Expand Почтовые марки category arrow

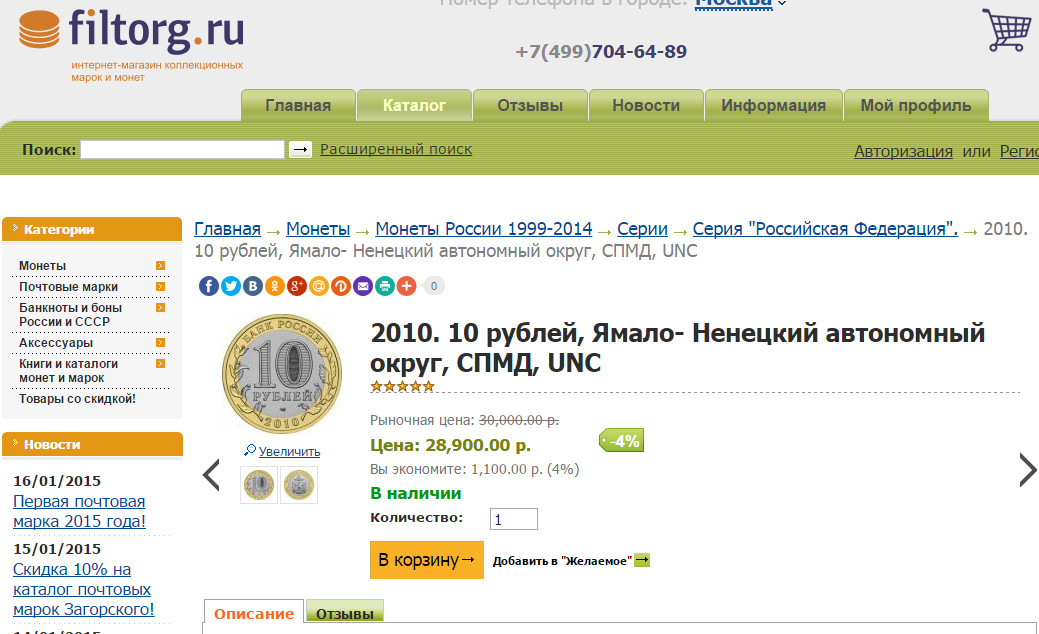pos(160,287)
